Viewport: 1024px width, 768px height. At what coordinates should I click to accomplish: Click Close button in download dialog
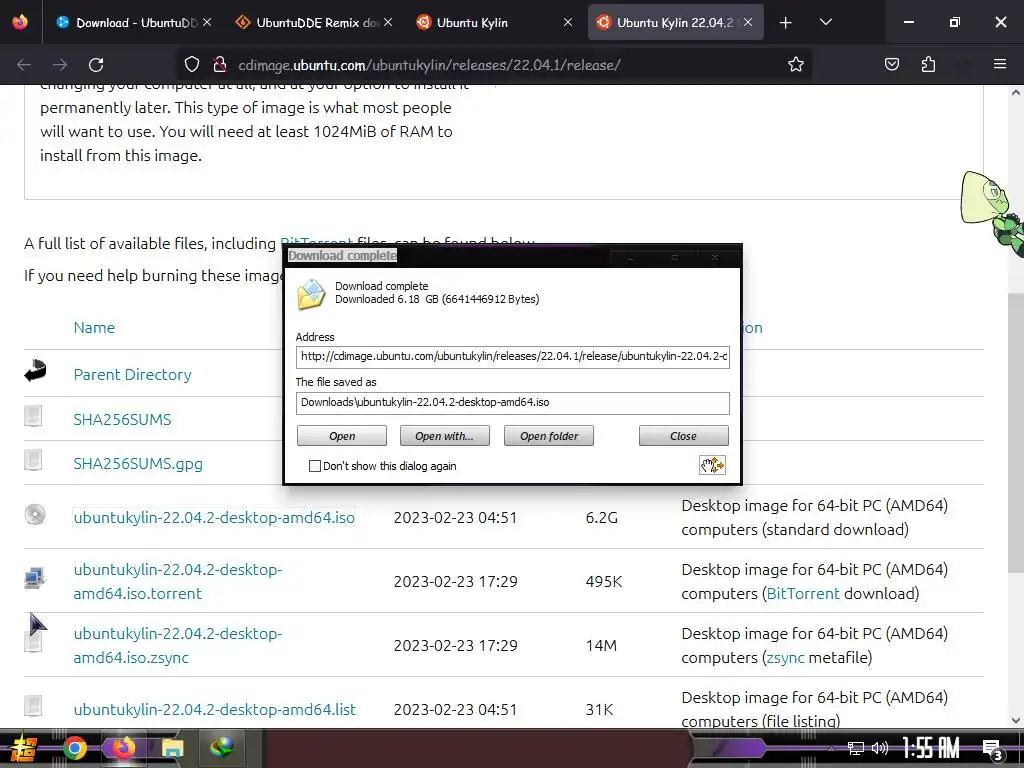point(683,436)
